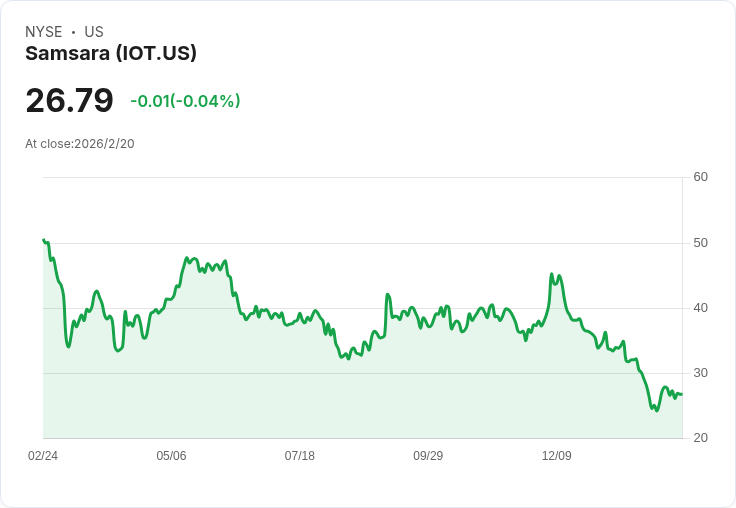Select the 02/24 date axis label
Screen dimensions: 736x508
pos(43,456)
